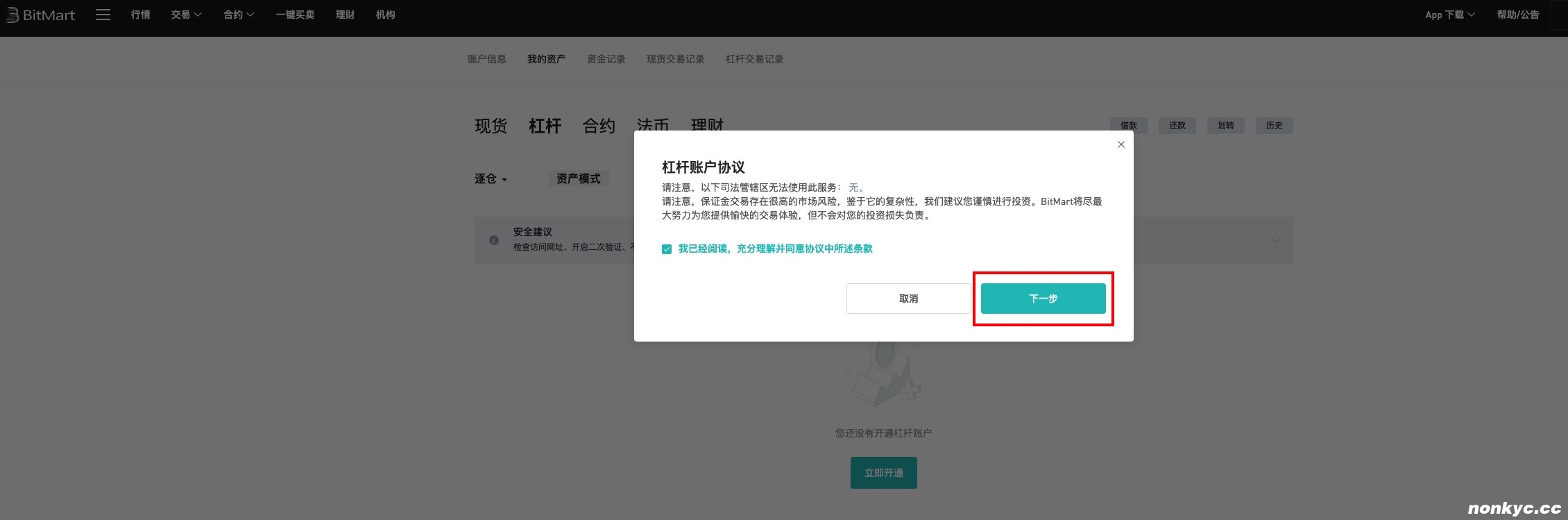Open the 杠杆交易记录 tab
This screenshot has height=520, width=1568.
coord(754,59)
